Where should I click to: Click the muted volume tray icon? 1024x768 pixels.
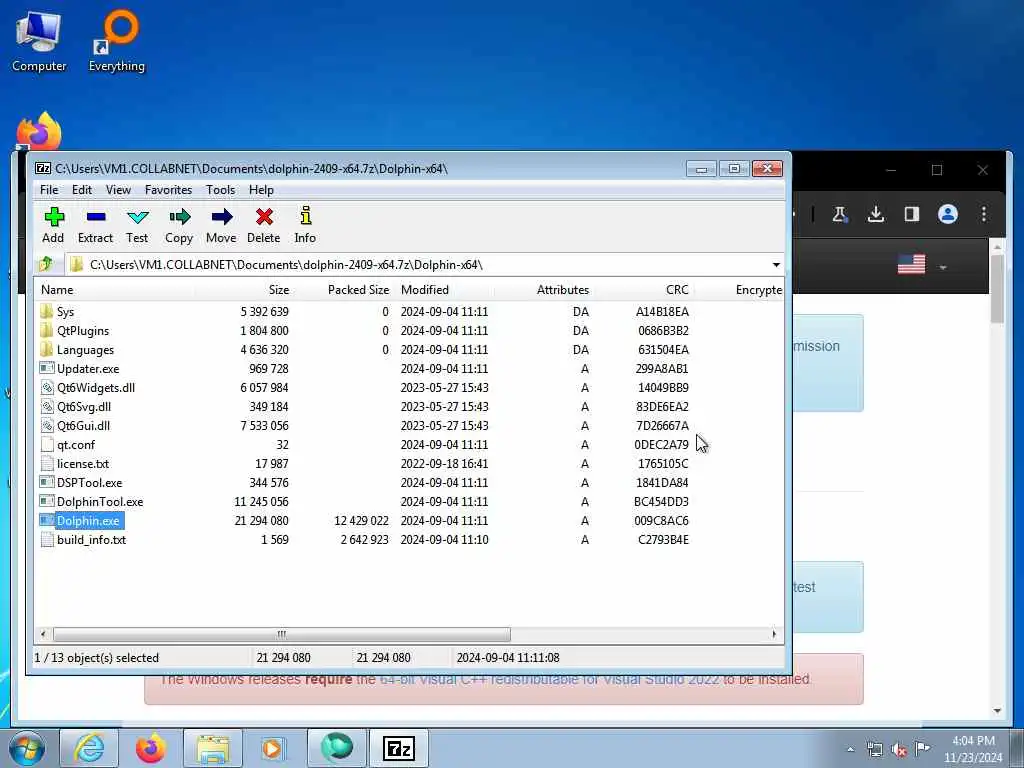[x=899, y=750]
